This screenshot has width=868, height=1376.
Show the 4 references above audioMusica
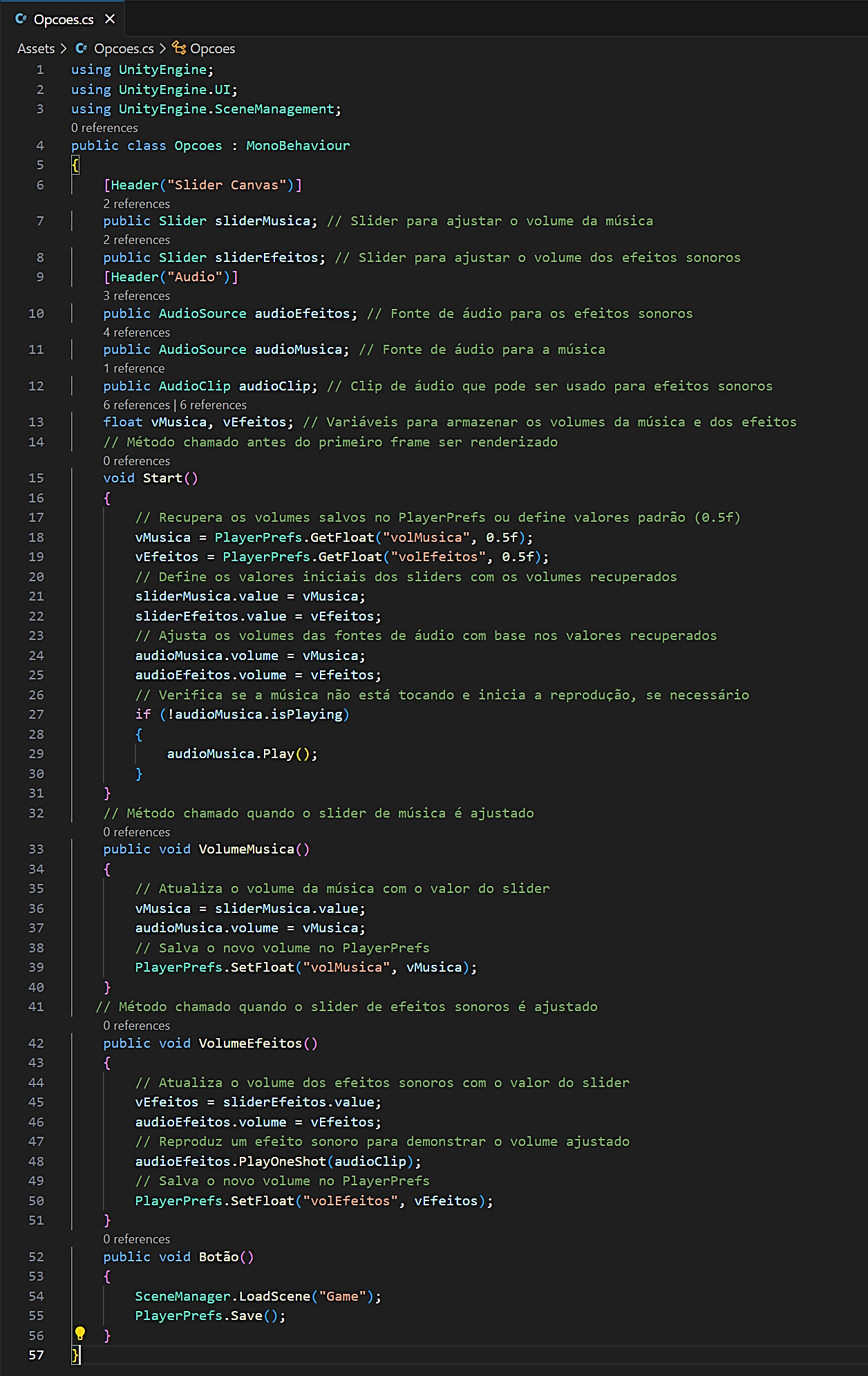click(136, 332)
